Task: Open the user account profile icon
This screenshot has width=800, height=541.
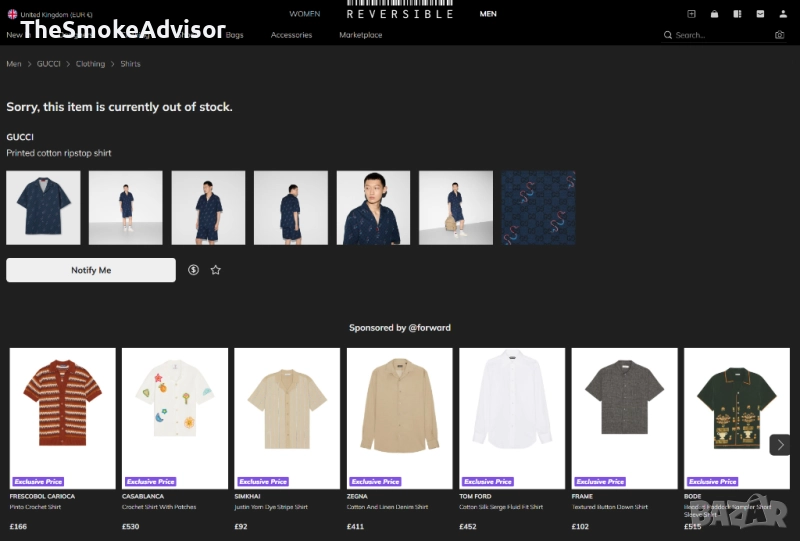Action: (783, 14)
